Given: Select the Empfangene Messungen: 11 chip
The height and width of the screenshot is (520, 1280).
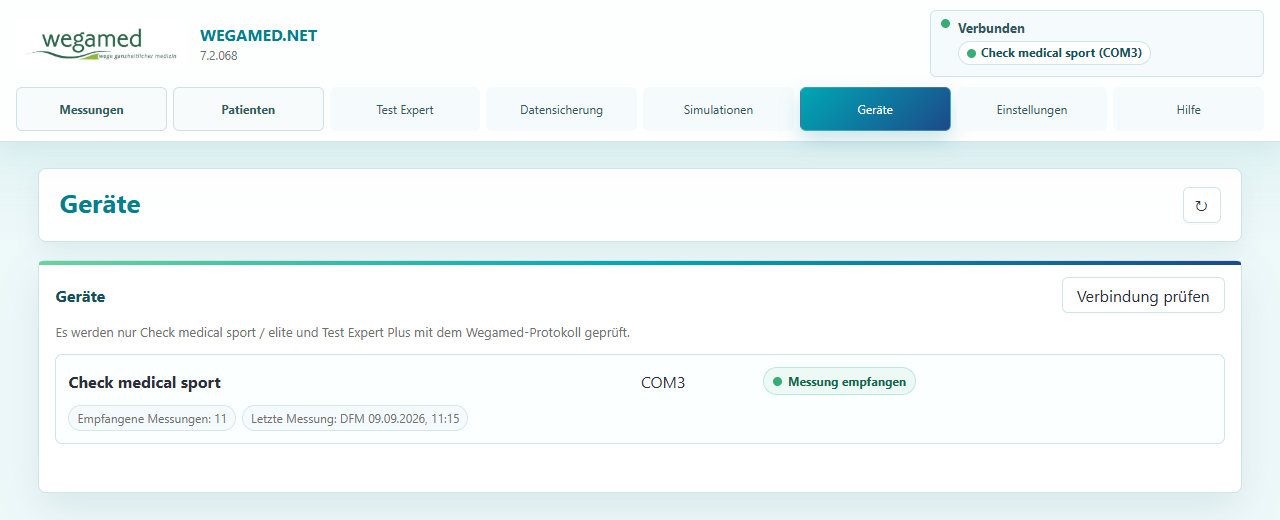Looking at the screenshot, I should (x=152, y=418).
